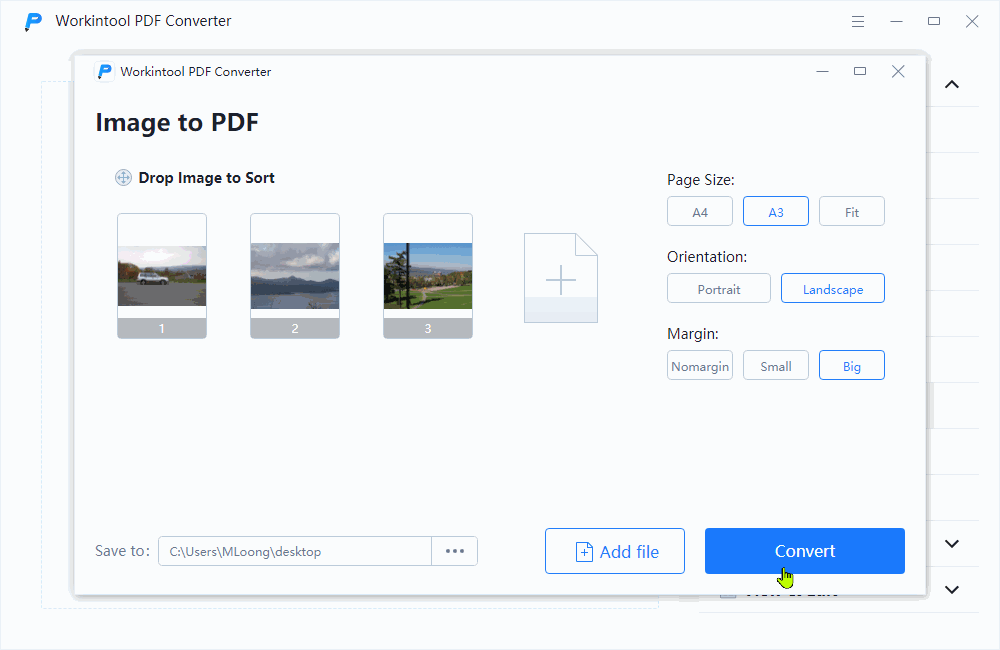
Task: Set margin to Small
Action: tap(775, 365)
